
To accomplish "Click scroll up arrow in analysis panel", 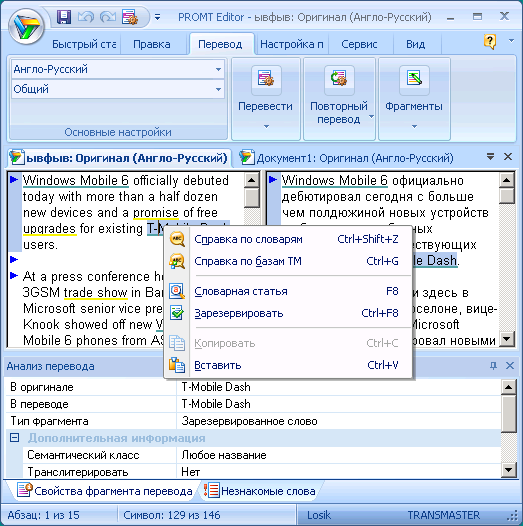I will pyautogui.click(x=508, y=387).
